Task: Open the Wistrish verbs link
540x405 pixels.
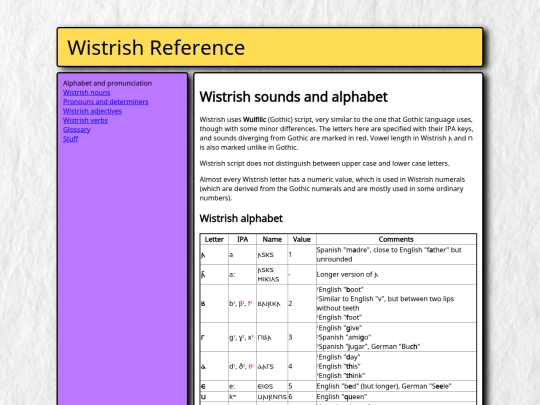Action: [x=85, y=121]
